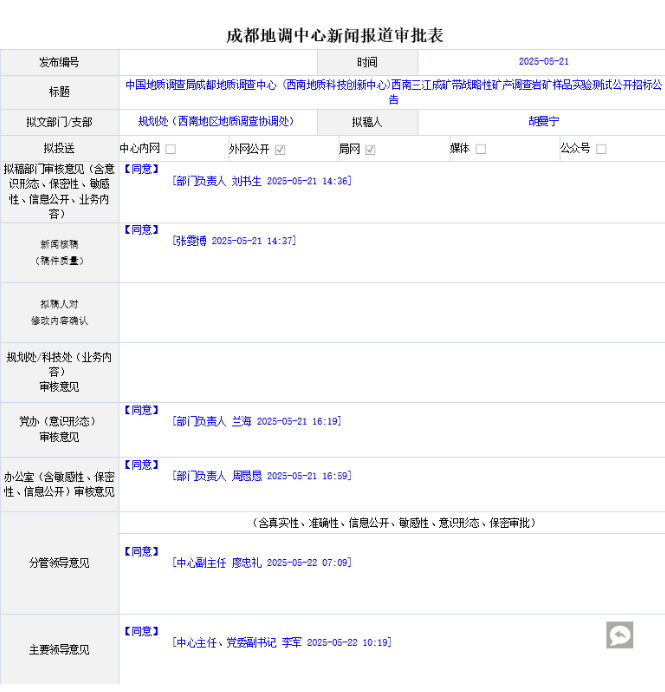Screen dimensions: 665x692
Task: Check the 公众号 checkbox
Action: pyautogui.click(x=601, y=149)
